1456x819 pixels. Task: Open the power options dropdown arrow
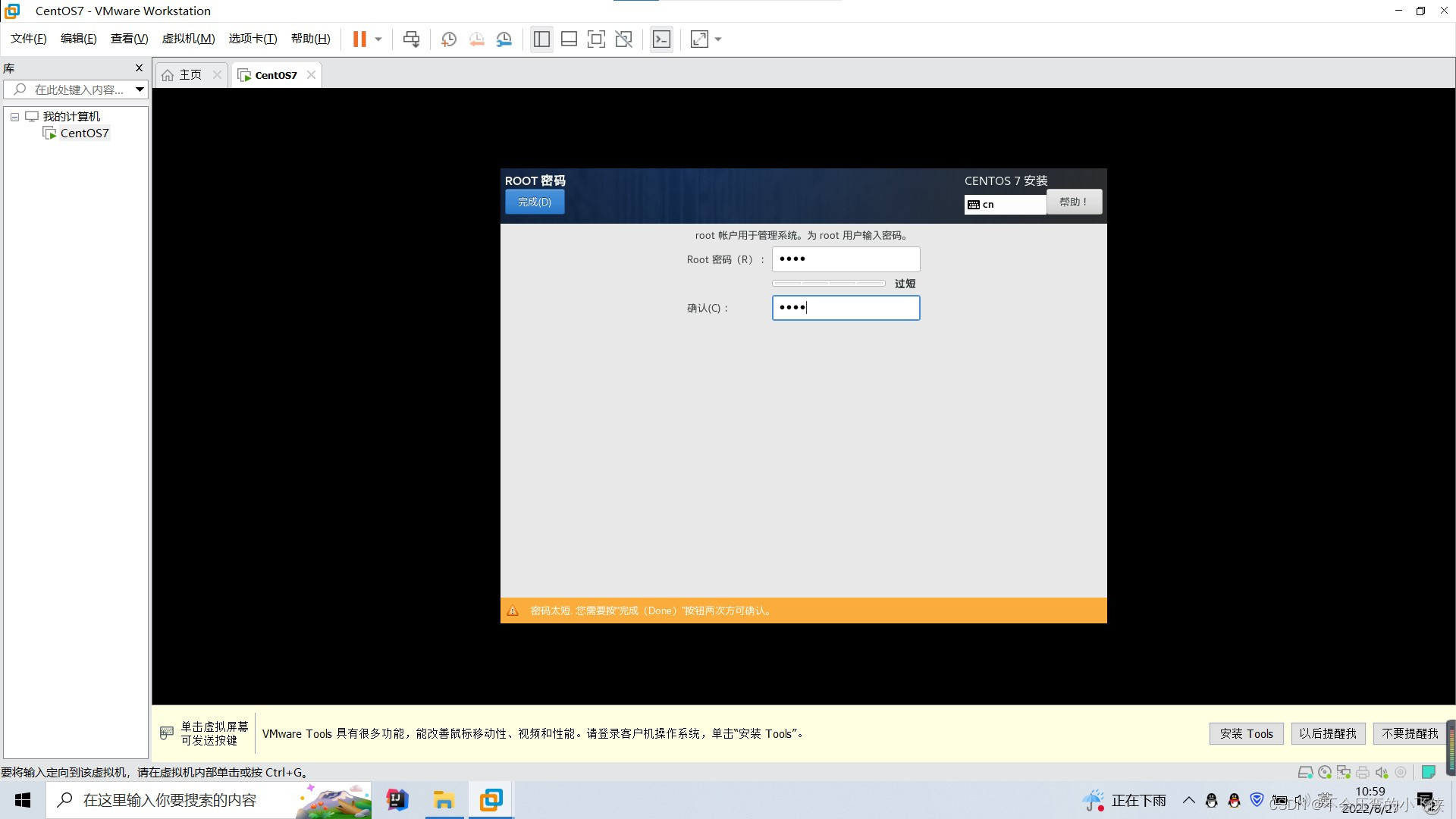378,39
